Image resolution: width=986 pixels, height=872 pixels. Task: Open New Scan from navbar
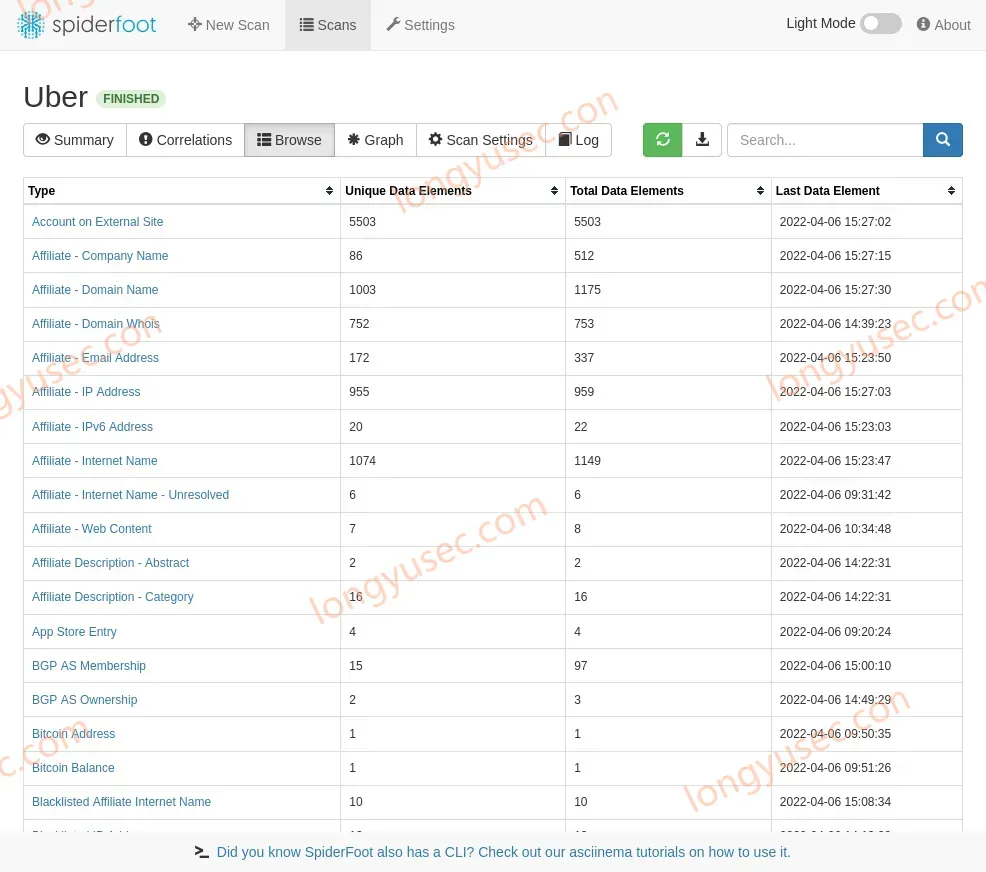click(x=229, y=25)
